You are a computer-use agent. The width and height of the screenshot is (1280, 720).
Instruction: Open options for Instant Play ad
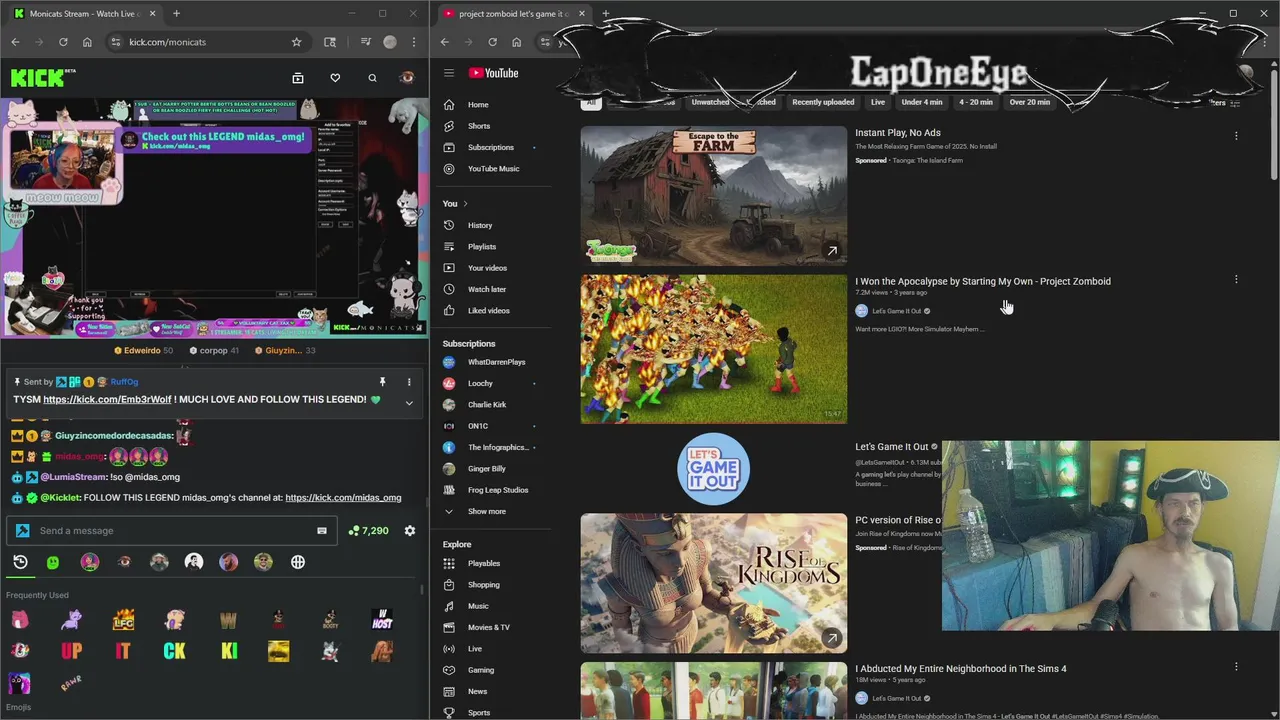1236,135
